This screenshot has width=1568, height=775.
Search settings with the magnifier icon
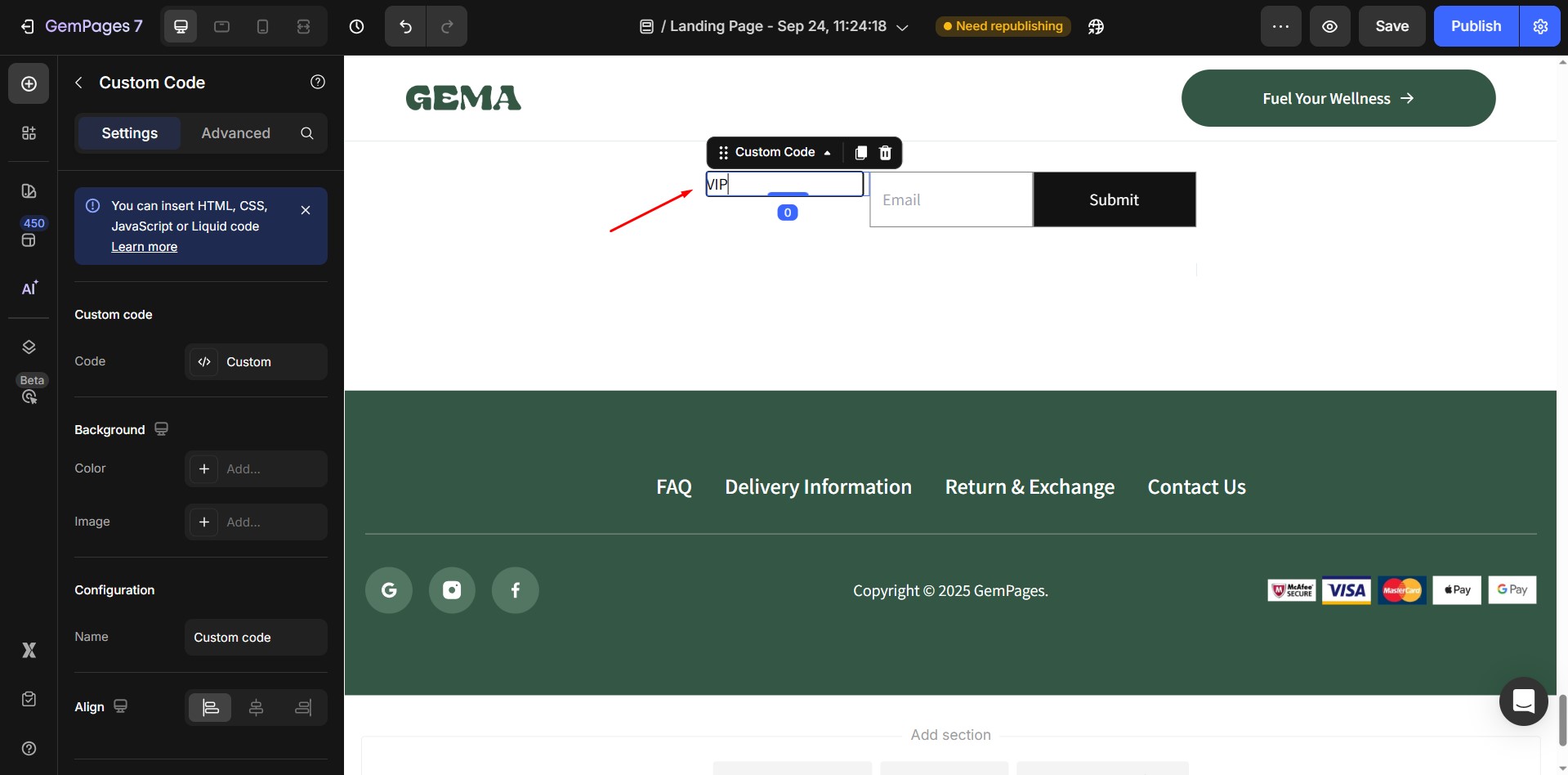point(307,132)
